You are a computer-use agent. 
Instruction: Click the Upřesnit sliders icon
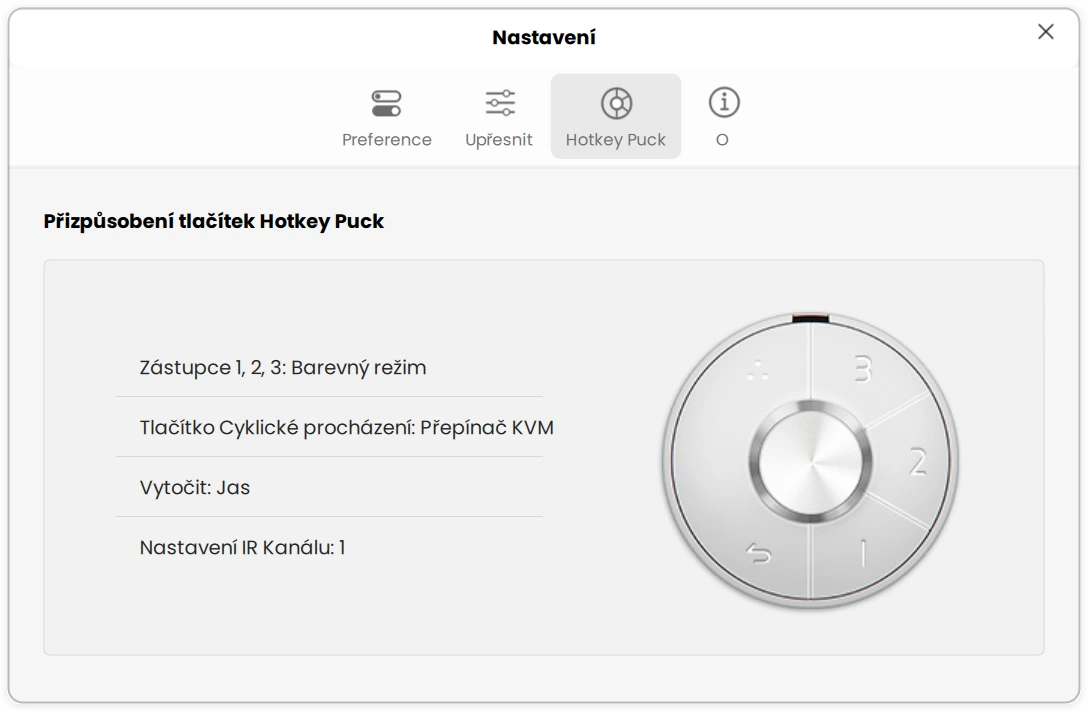coord(499,102)
